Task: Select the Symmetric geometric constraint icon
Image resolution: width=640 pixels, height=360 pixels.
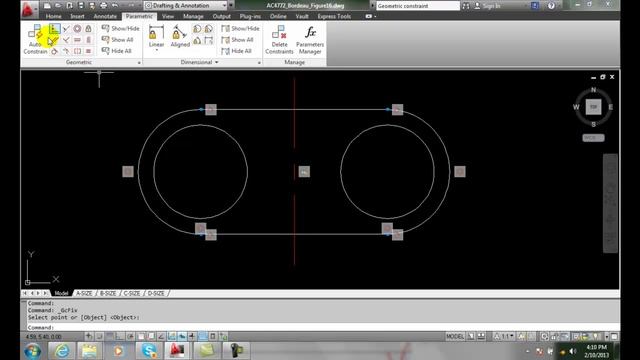Action: point(77,51)
